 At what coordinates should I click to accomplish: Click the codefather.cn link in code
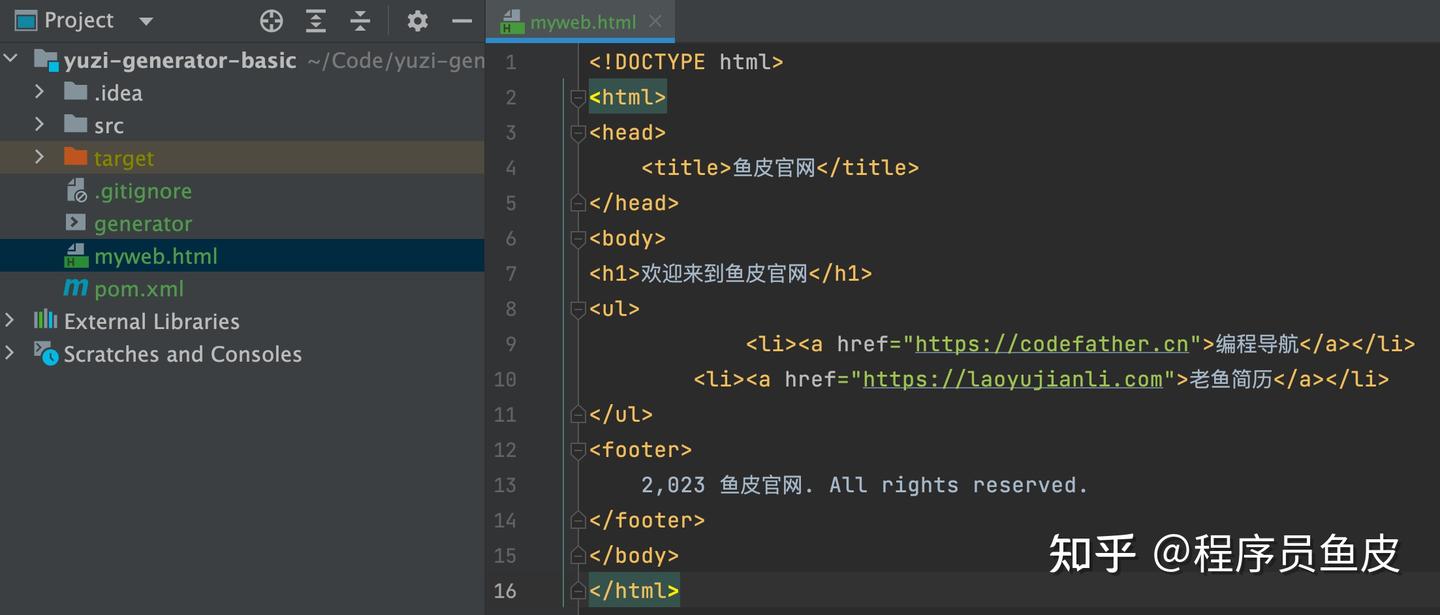[x=1051, y=344]
